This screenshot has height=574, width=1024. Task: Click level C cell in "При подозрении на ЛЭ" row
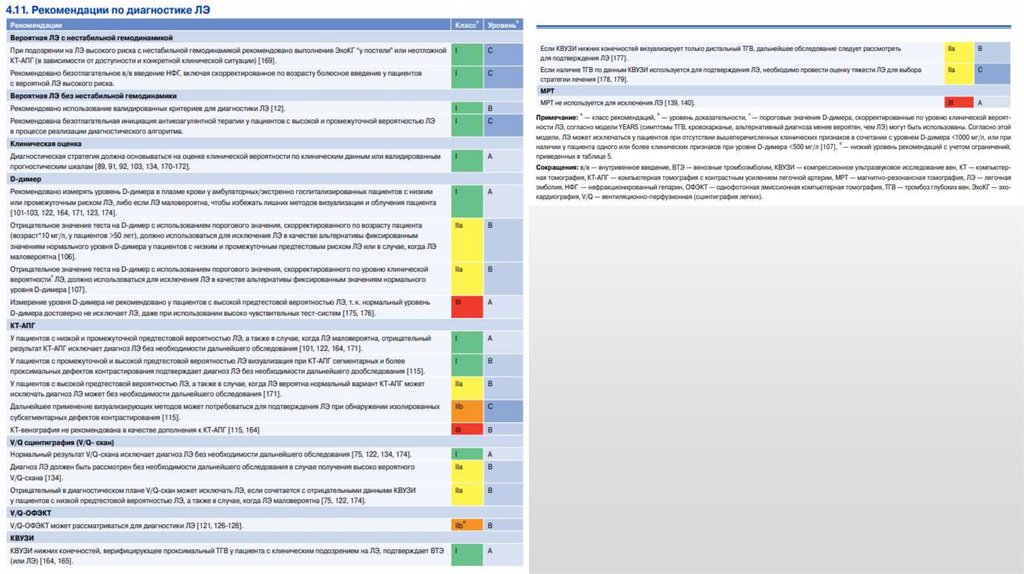pyautogui.click(x=504, y=55)
